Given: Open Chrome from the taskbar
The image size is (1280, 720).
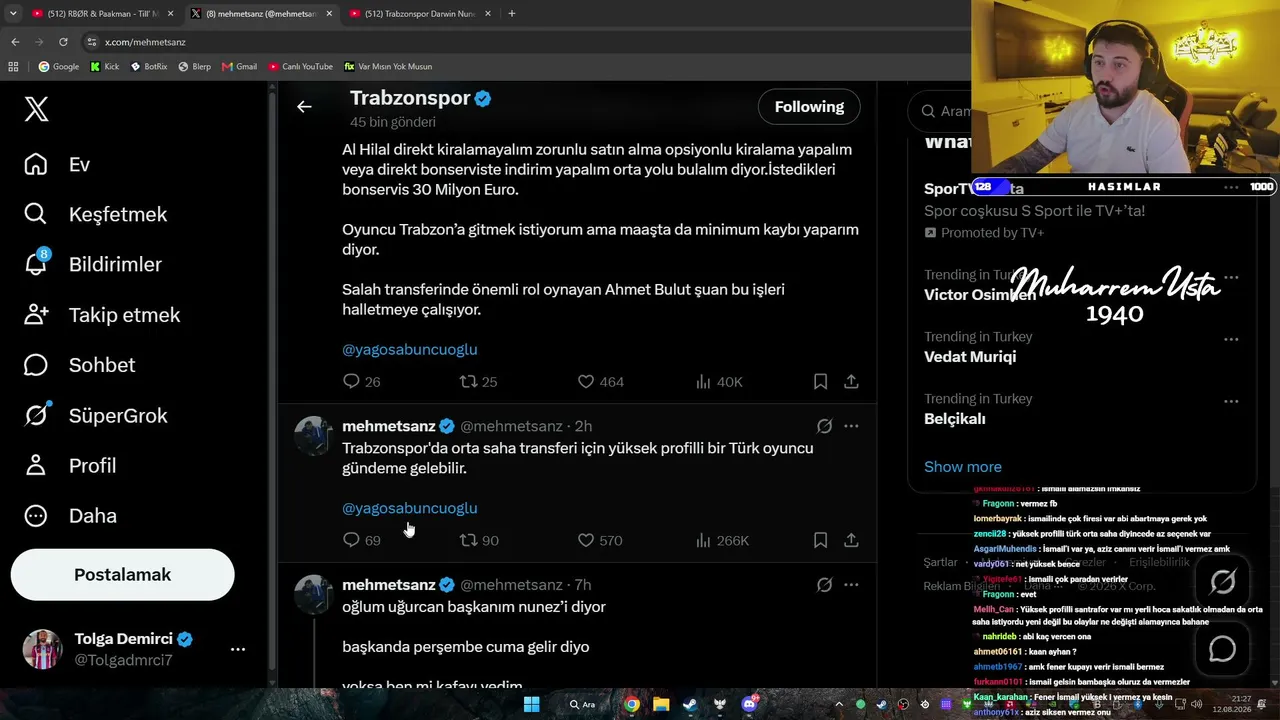Looking at the screenshot, I should (x=632, y=704).
